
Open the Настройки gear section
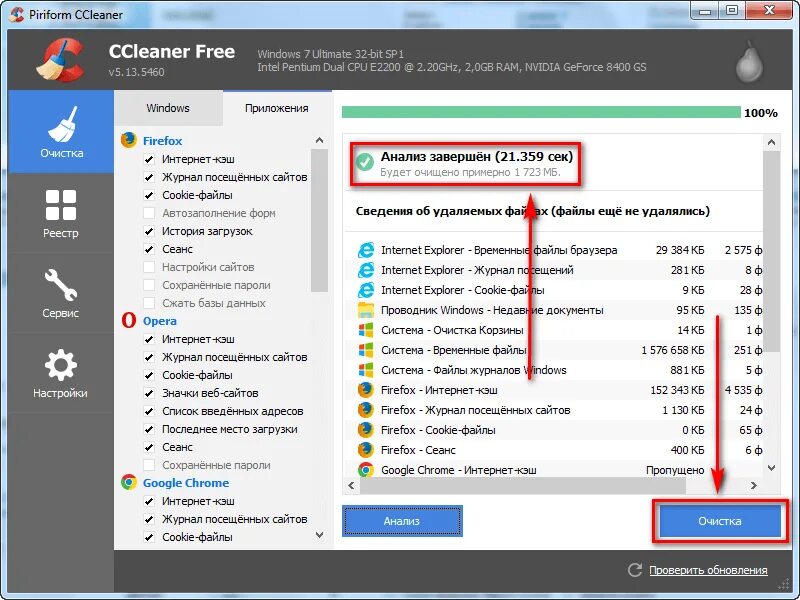(x=61, y=373)
